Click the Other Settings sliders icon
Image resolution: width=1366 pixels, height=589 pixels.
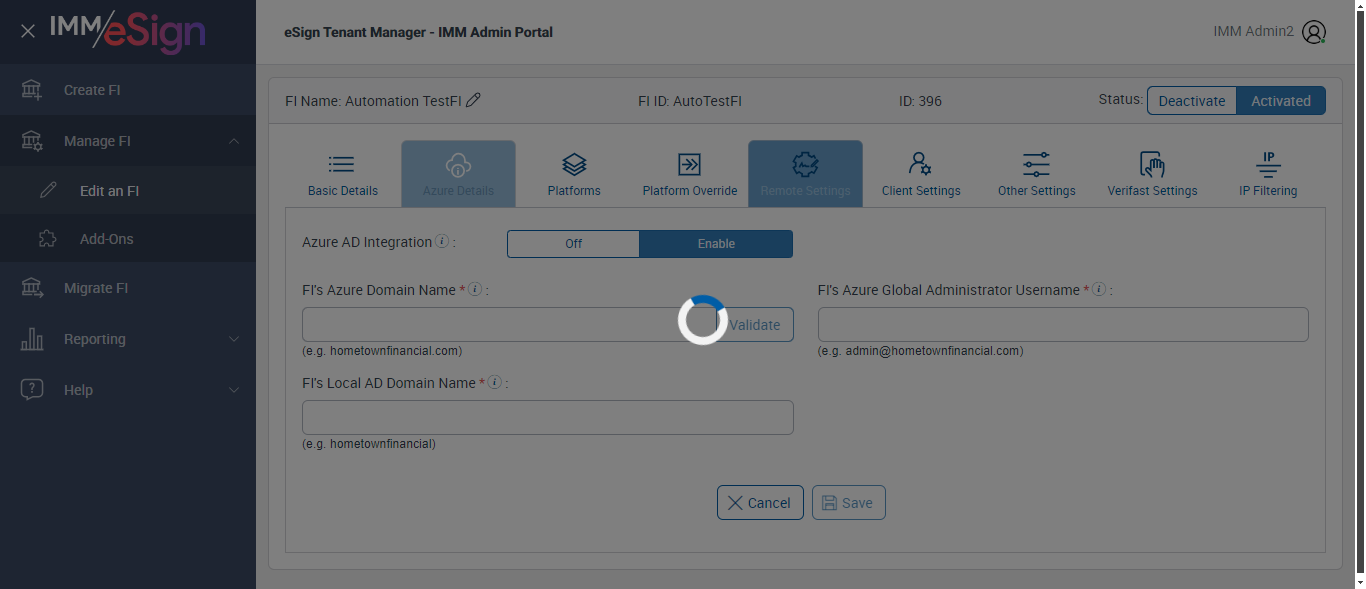[1036, 164]
